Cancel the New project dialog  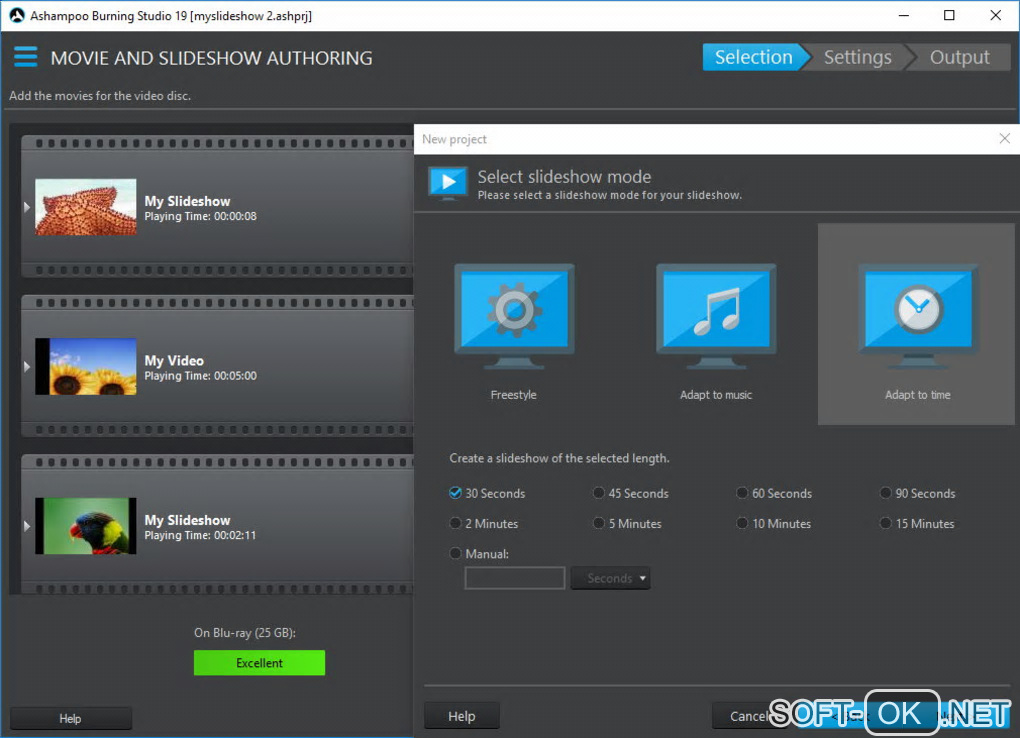(x=748, y=716)
